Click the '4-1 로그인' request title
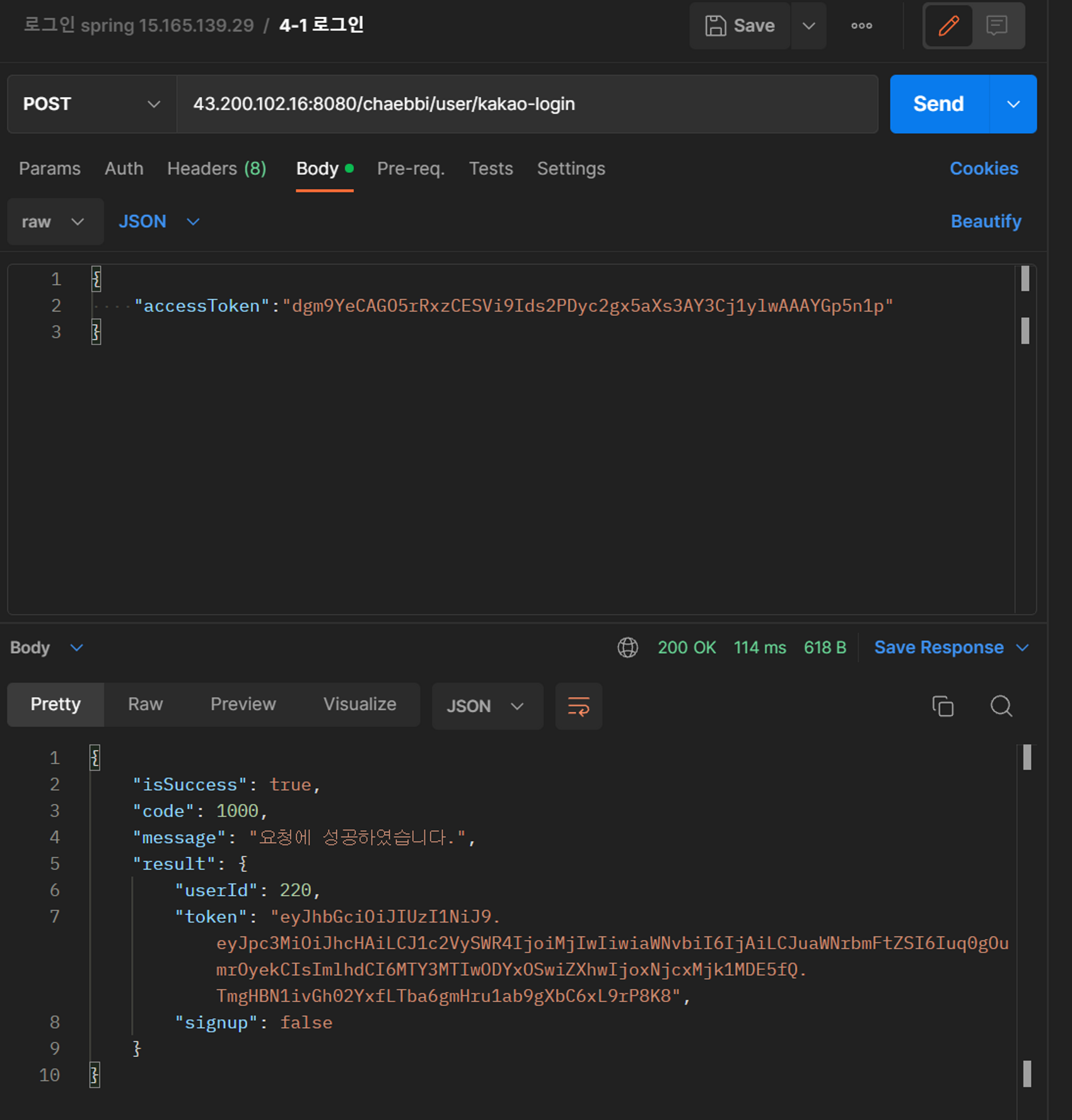The image size is (1072, 1120). pos(321,26)
